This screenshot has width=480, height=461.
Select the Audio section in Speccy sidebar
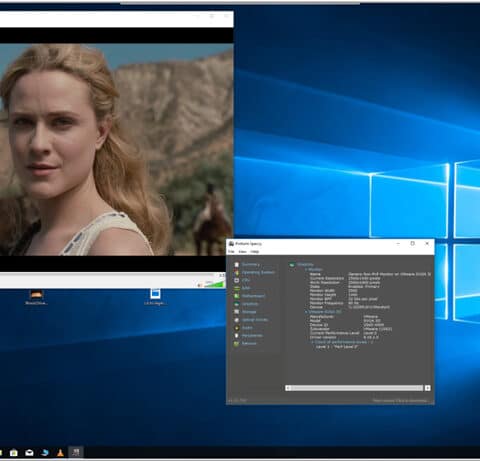point(243,328)
